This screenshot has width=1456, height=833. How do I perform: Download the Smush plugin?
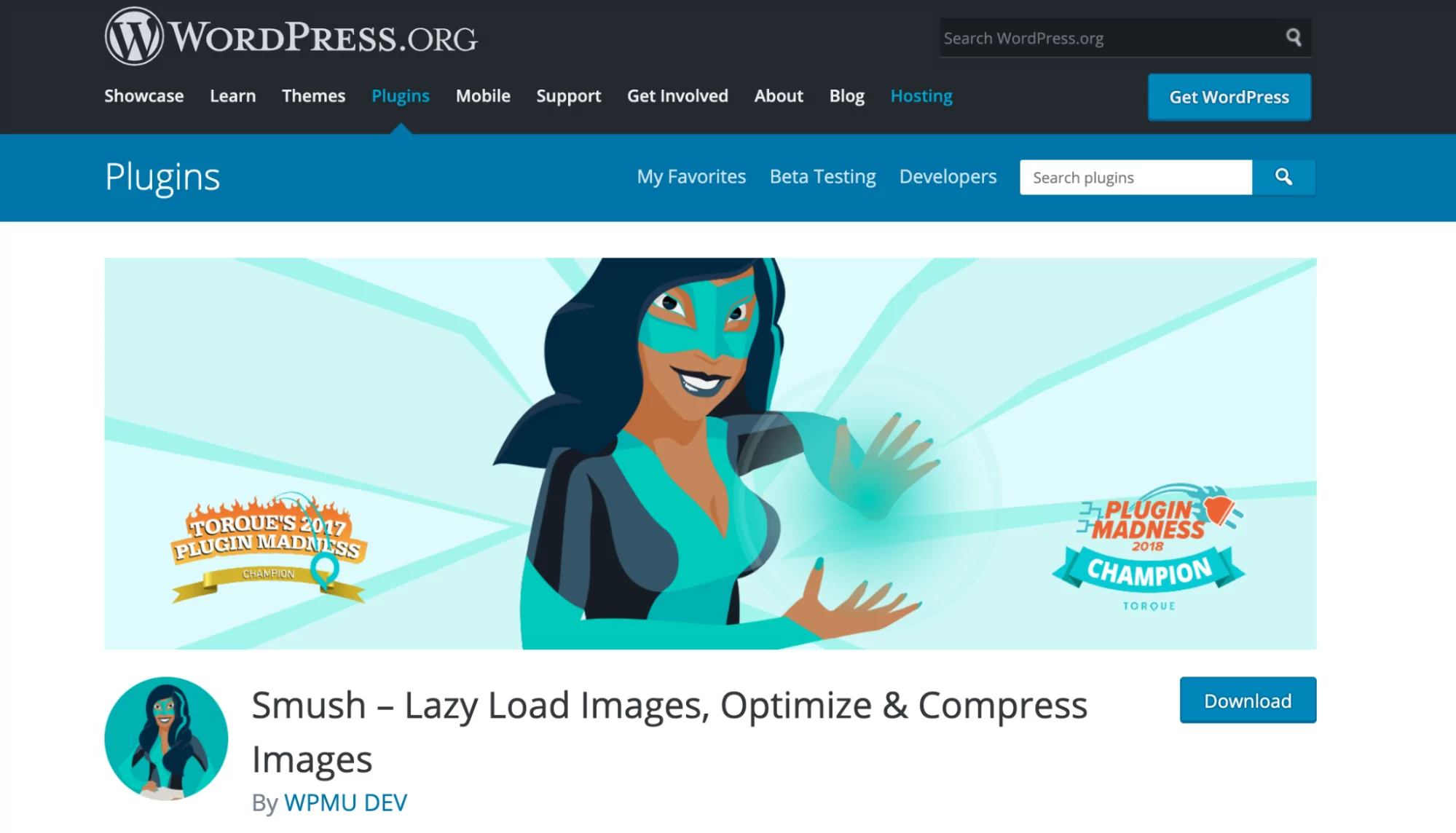click(x=1248, y=700)
